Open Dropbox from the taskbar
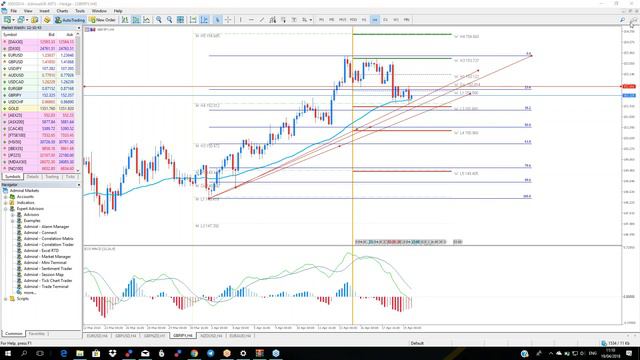 click(112, 353)
